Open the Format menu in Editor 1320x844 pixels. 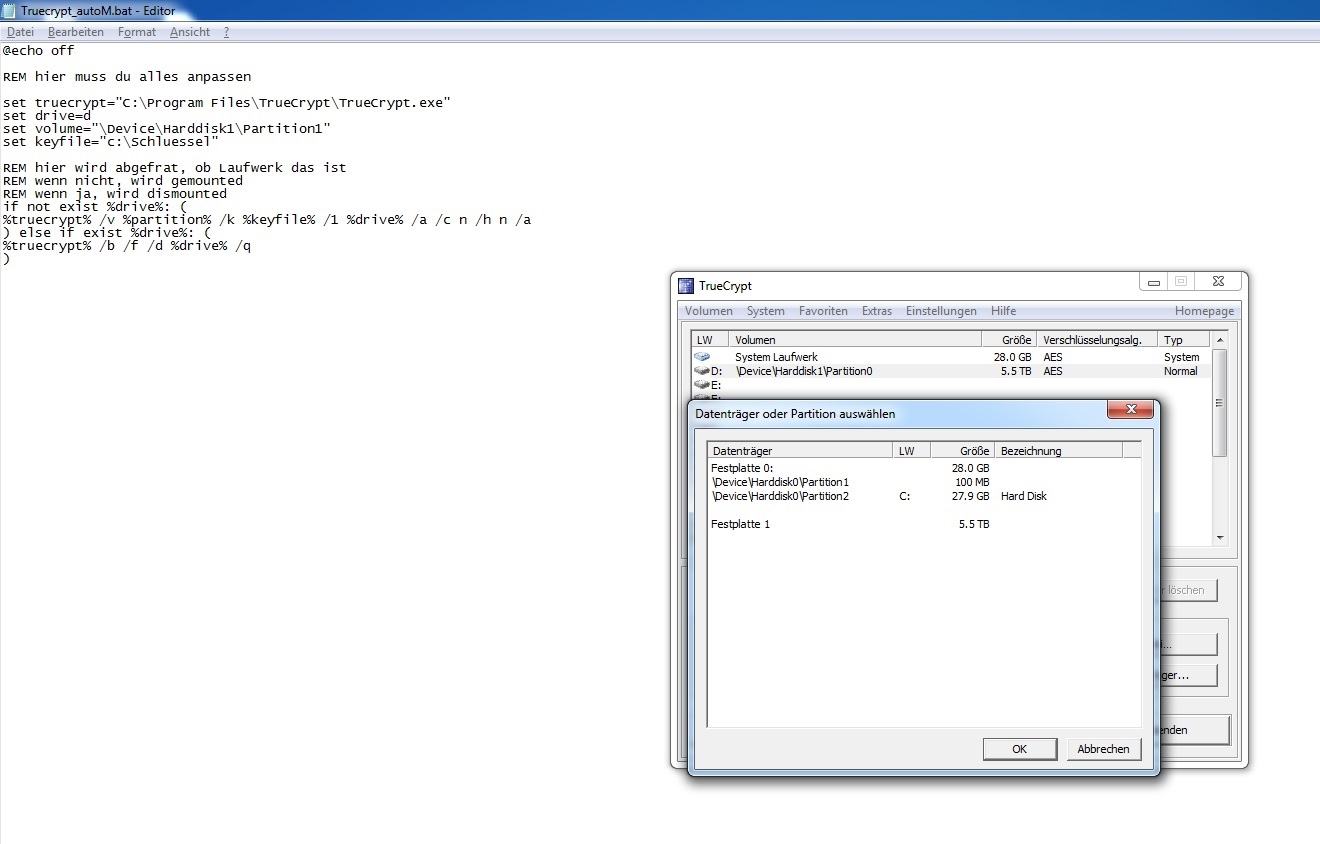pyautogui.click(x=137, y=32)
